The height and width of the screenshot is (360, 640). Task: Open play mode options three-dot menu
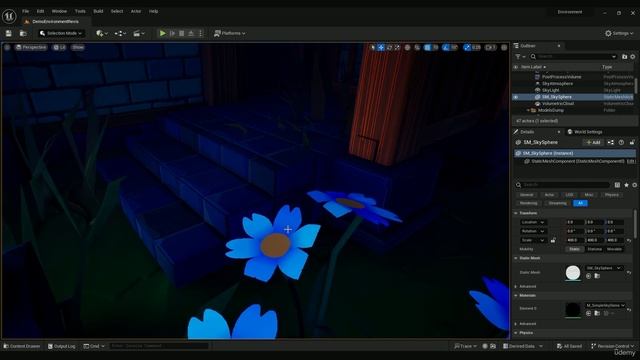click(200, 33)
